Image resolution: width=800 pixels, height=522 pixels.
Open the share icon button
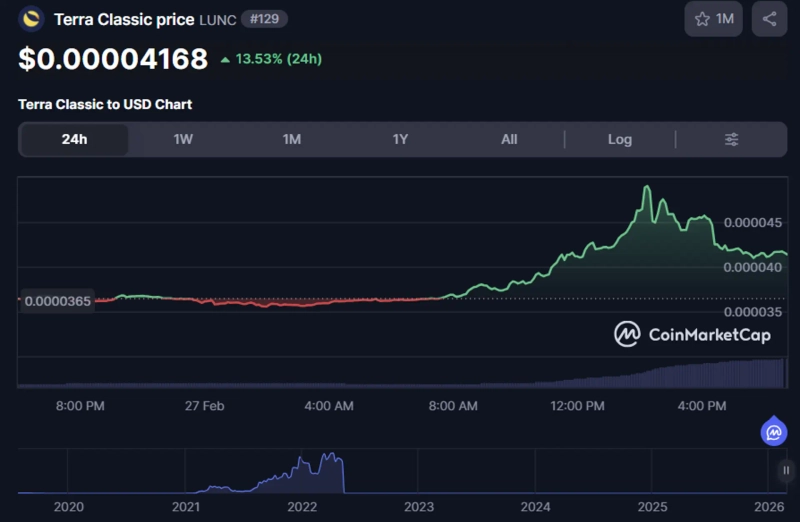tap(769, 19)
